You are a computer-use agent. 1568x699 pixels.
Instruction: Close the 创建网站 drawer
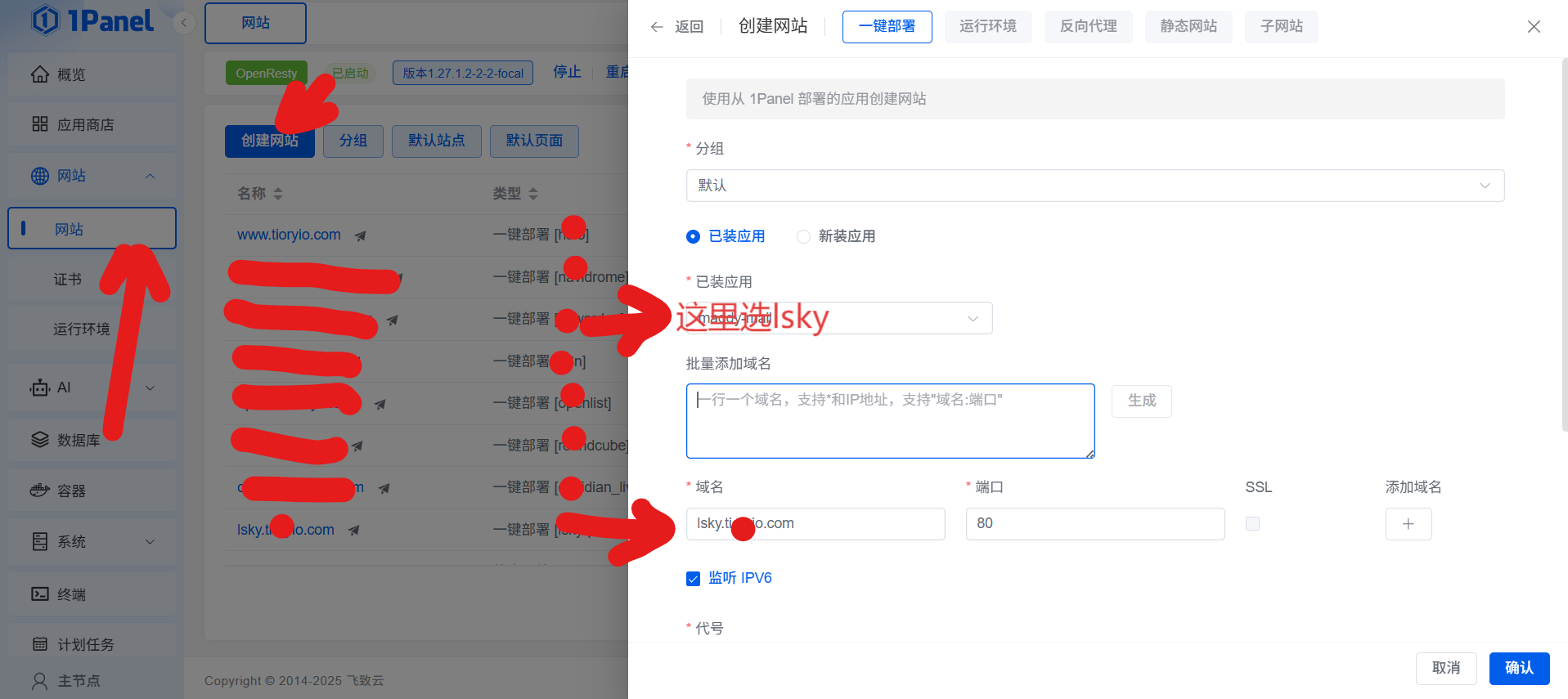click(1534, 27)
